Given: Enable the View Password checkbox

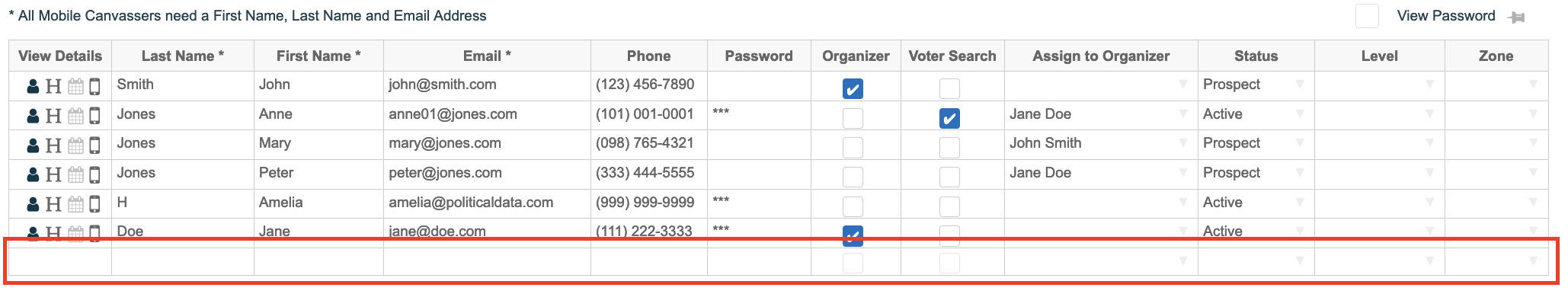Looking at the screenshot, I should point(1367,16).
